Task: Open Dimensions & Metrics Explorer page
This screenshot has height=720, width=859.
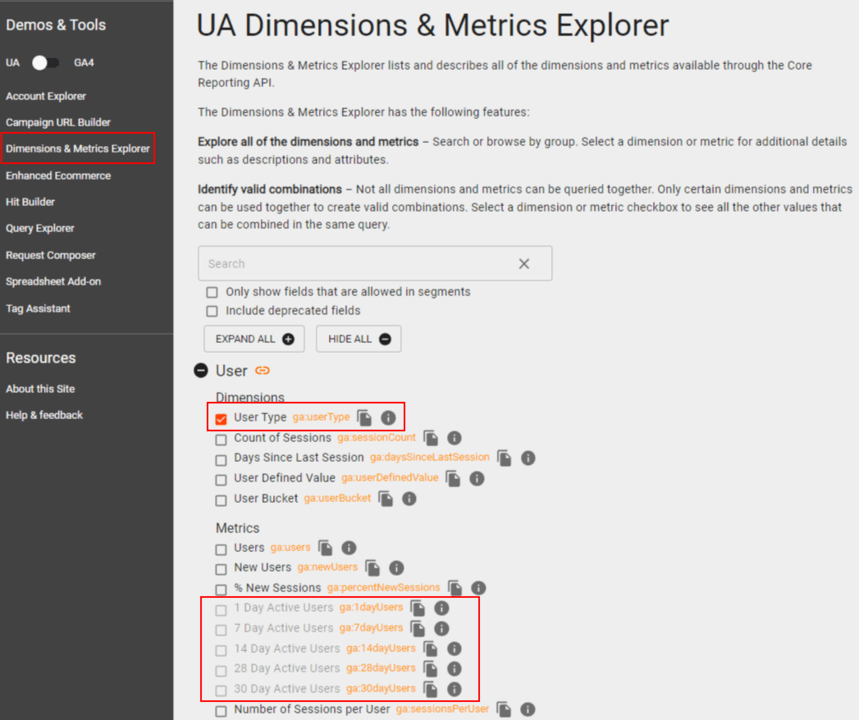Action: click(x=78, y=148)
